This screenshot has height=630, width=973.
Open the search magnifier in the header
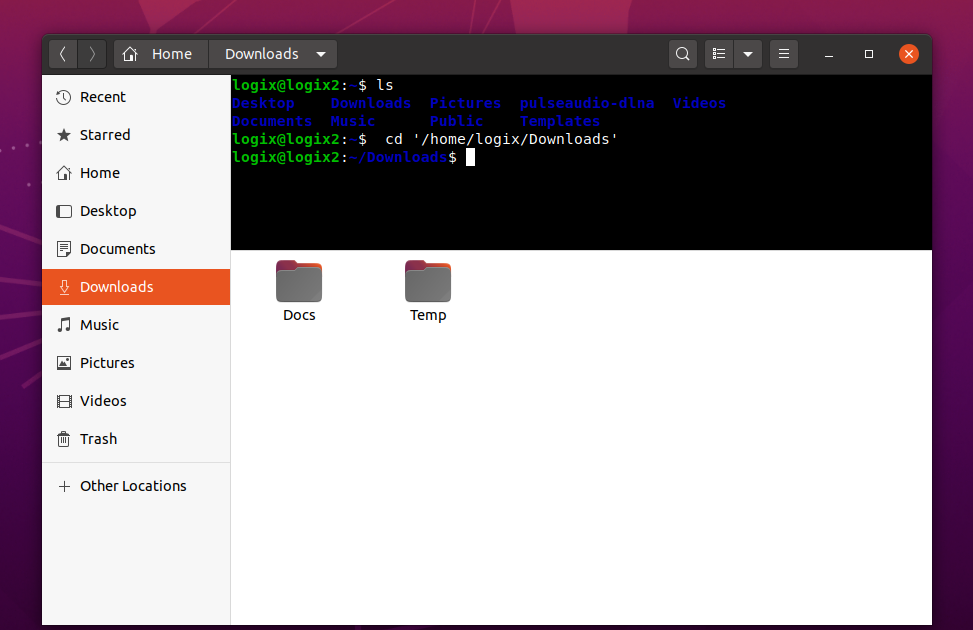[683, 55]
